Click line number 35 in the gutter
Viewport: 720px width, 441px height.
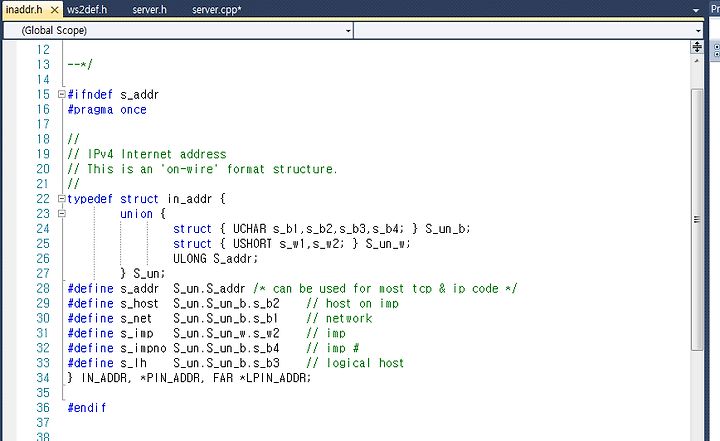43,393
